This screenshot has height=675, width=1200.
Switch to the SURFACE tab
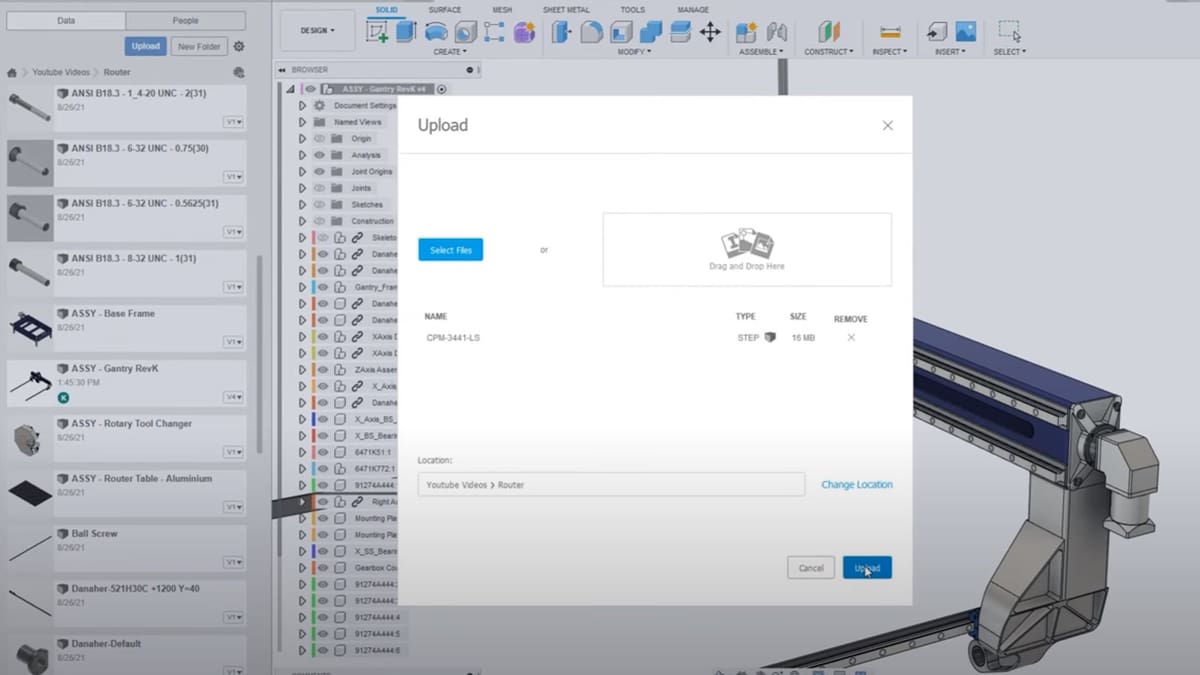(445, 10)
